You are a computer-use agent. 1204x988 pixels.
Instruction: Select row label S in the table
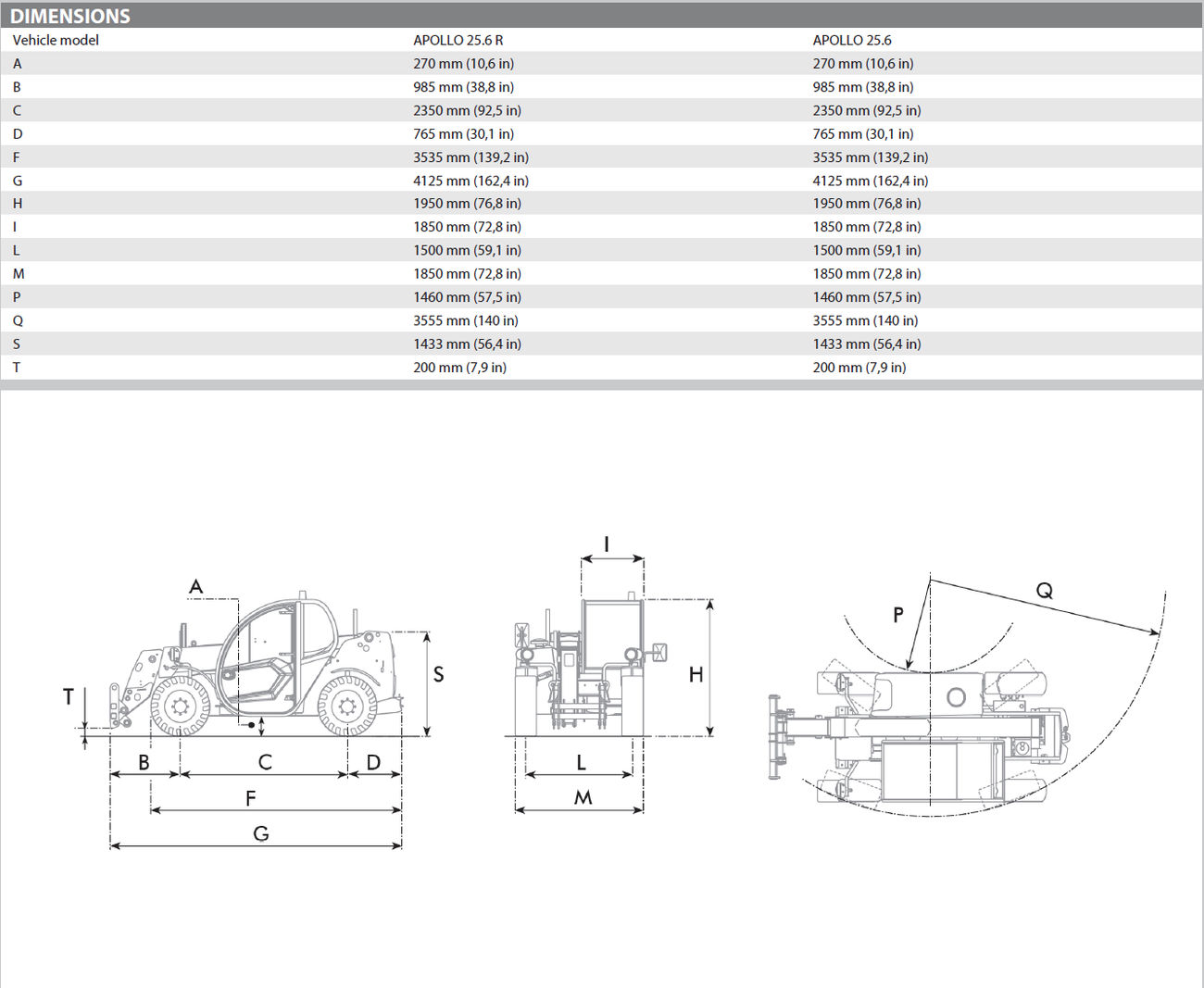(16, 344)
